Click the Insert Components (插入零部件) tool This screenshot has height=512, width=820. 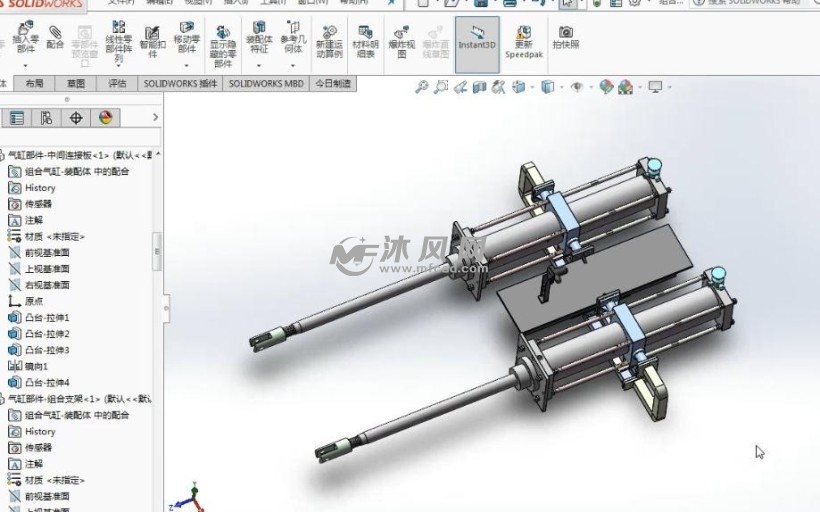coord(25,37)
